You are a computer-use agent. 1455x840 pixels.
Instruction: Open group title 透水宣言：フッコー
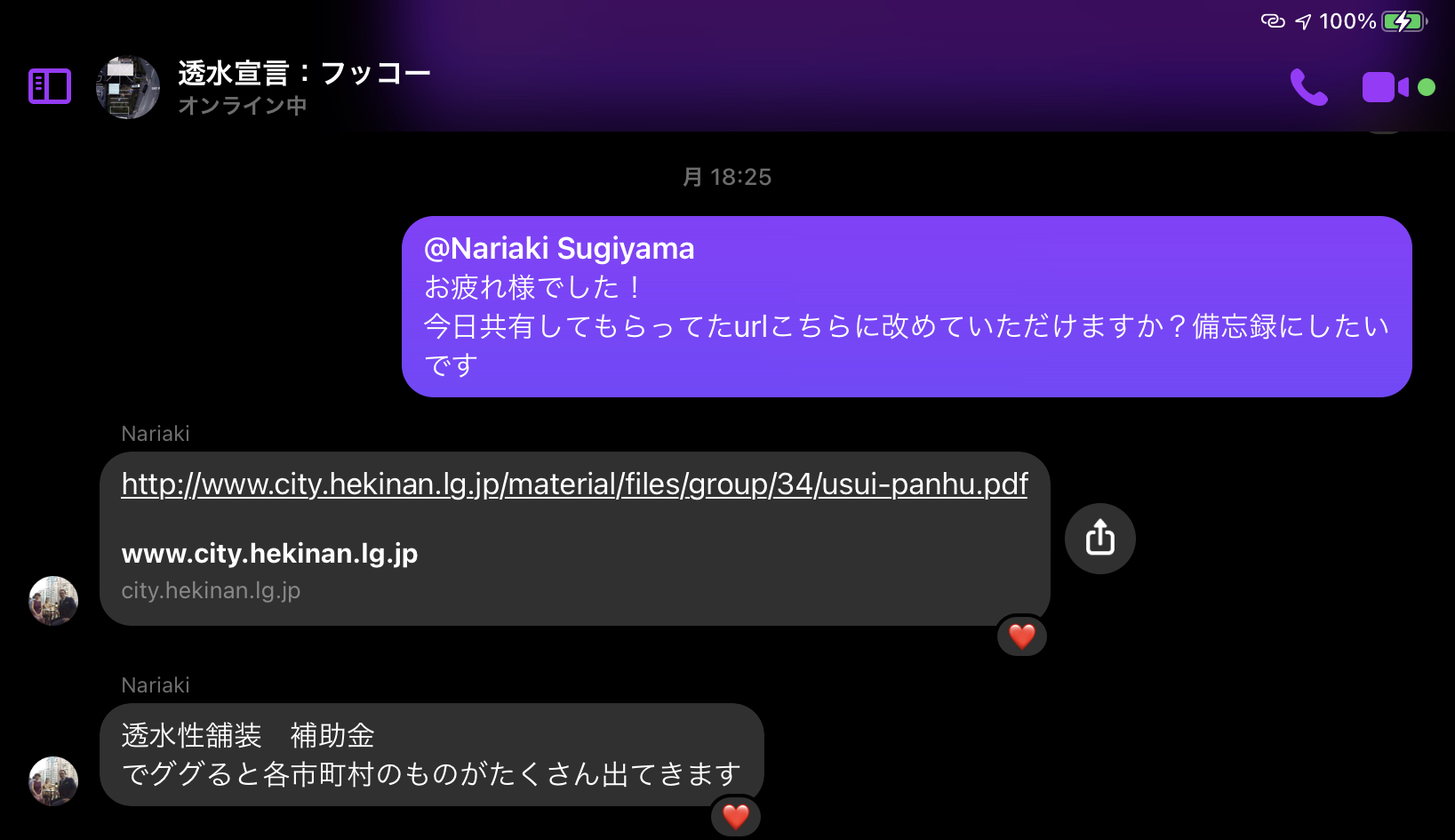pos(304,73)
